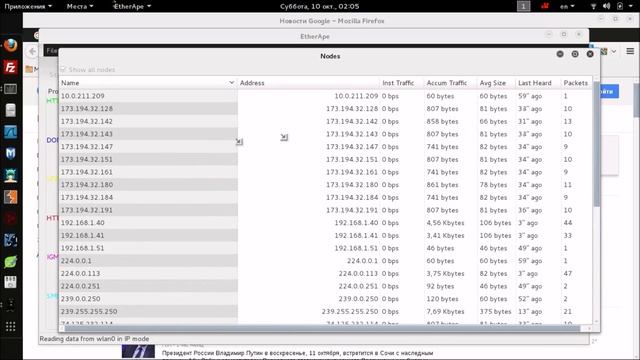Select the 173.194.32.142 node row

(325, 121)
